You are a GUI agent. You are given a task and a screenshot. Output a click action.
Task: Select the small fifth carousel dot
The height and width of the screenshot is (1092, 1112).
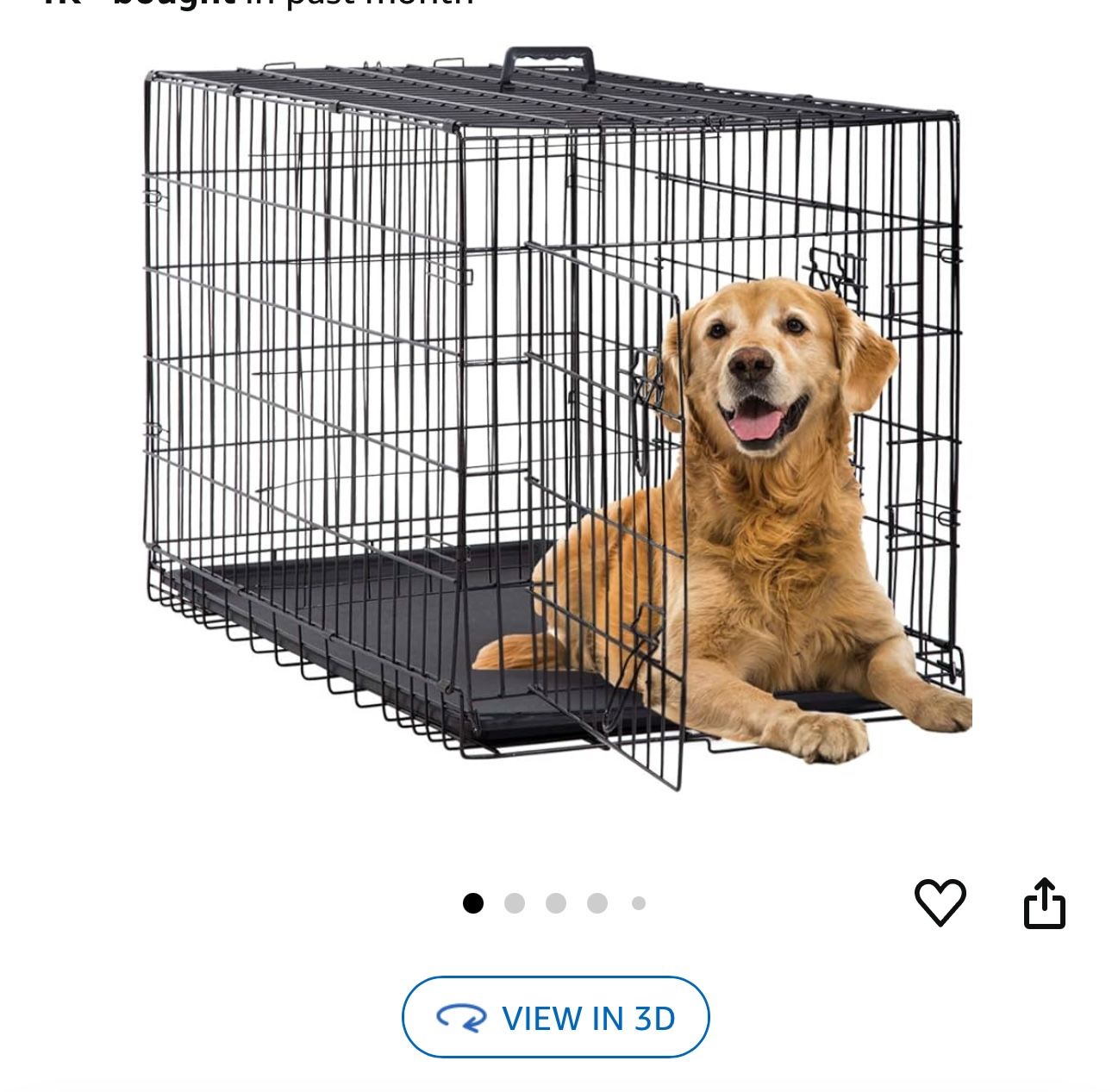point(639,903)
